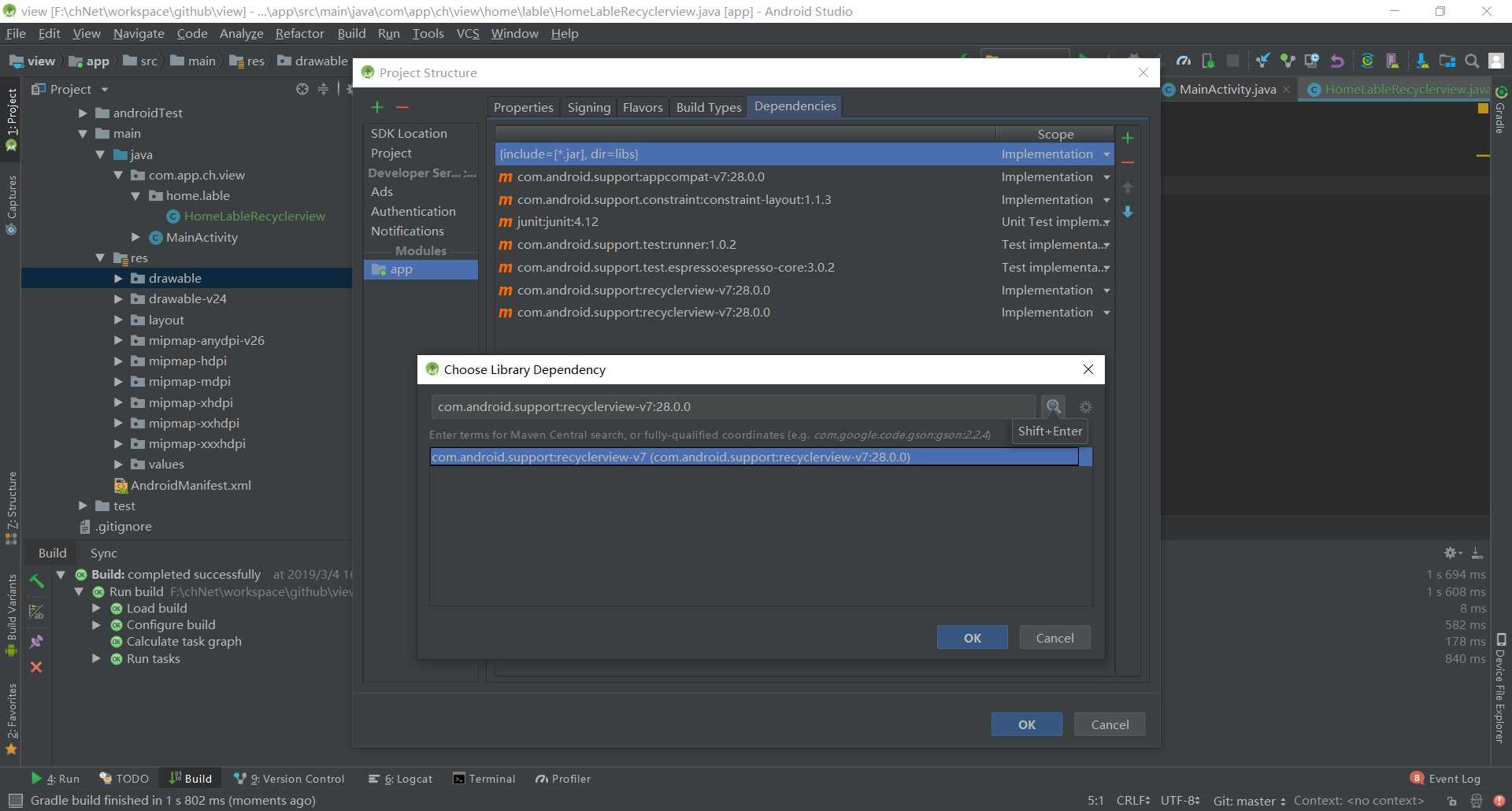Expand Run tasks build node
The height and width of the screenshot is (811, 1512).
point(96,658)
